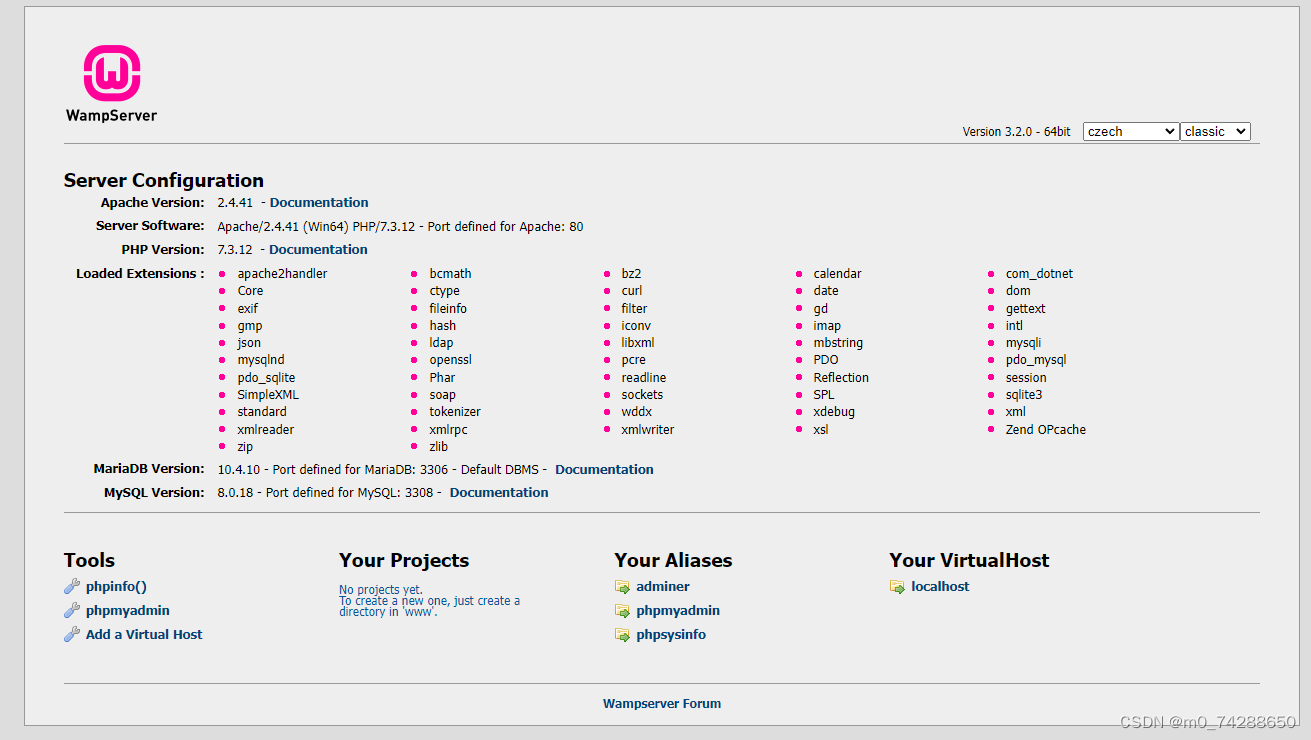Image resolution: width=1311 pixels, height=740 pixels.
Task: Click the 'Version 3.2.0 - 64bit' text
Action: (x=1016, y=132)
